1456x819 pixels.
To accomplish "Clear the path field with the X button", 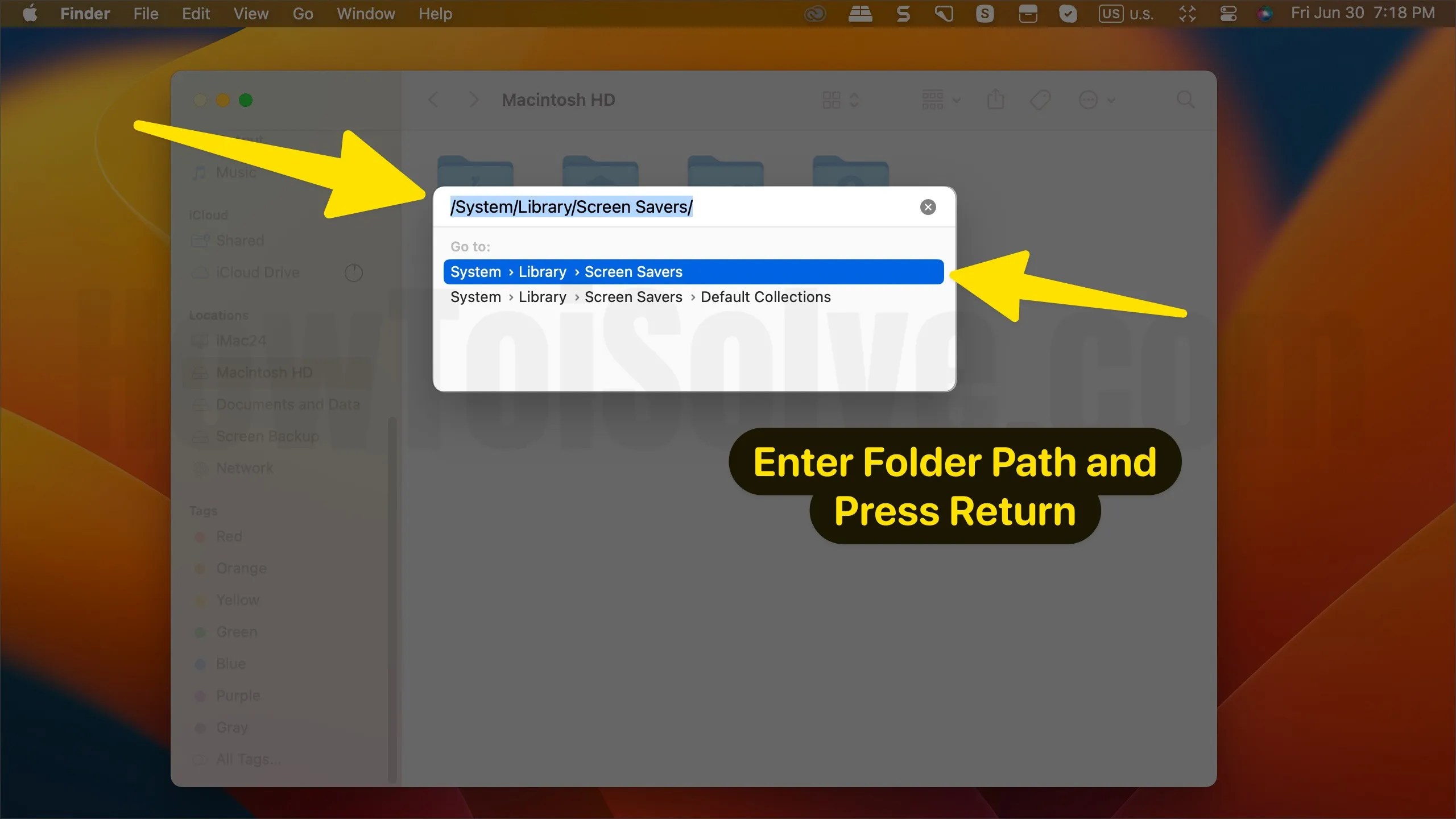I will 928,206.
